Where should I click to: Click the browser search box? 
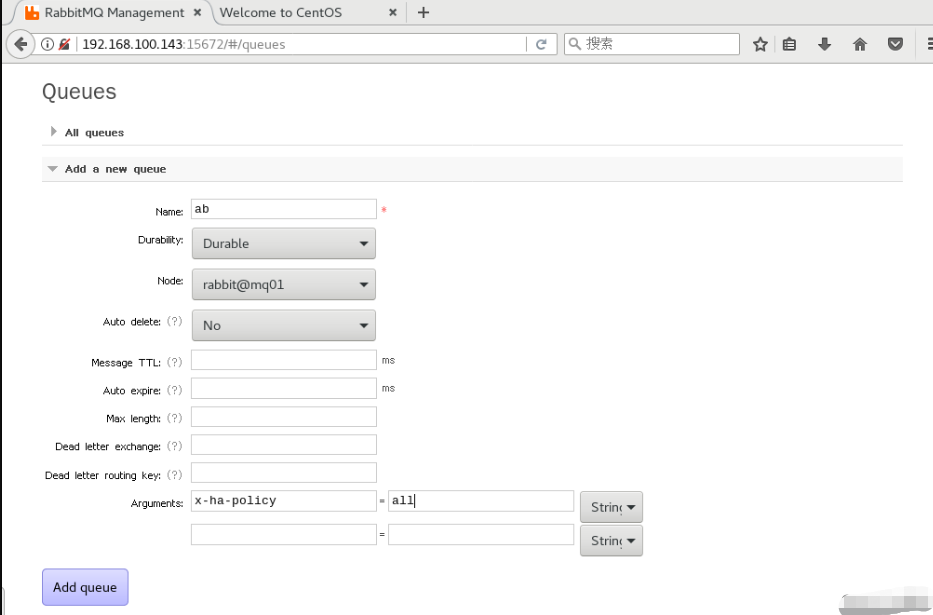[652, 44]
